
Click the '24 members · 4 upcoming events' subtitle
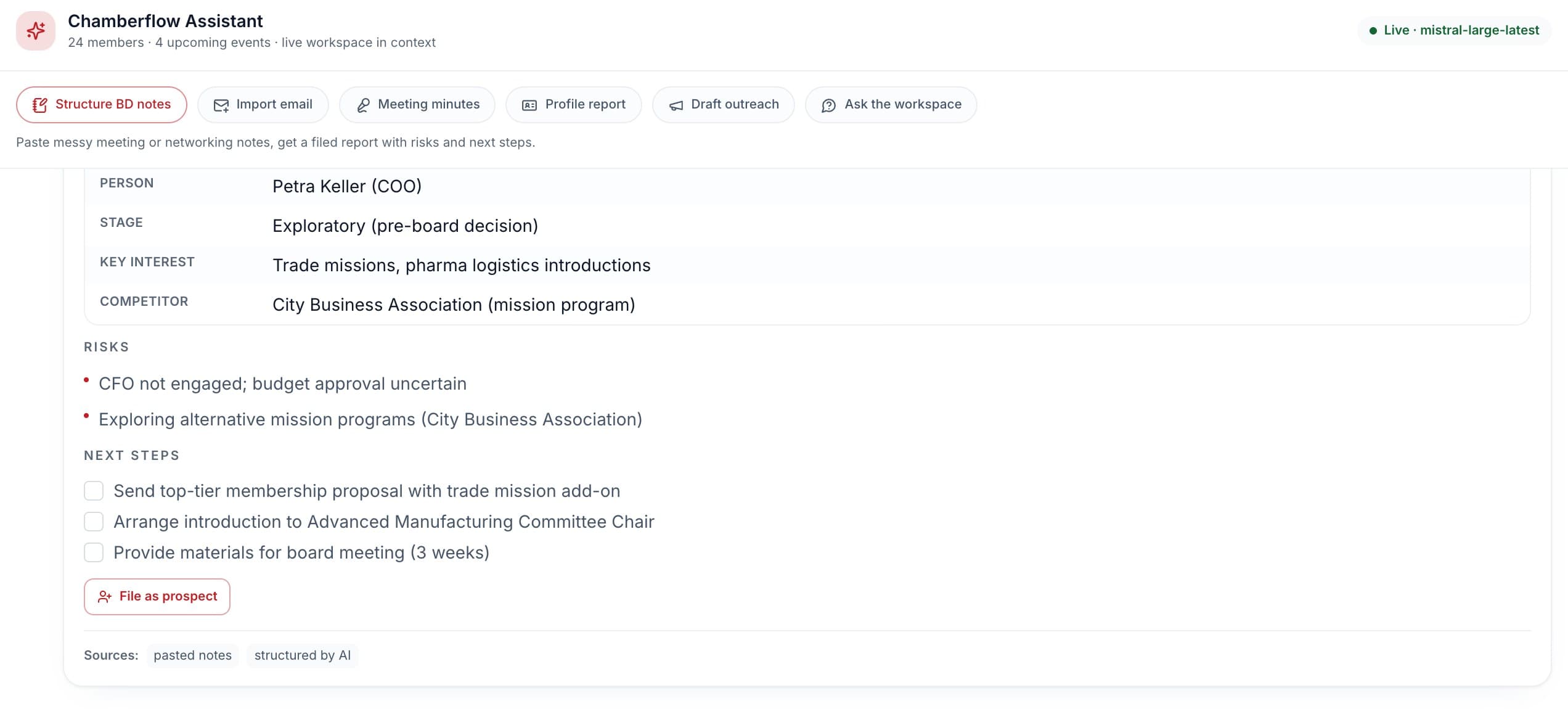pyautogui.click(x=251, y=43)
